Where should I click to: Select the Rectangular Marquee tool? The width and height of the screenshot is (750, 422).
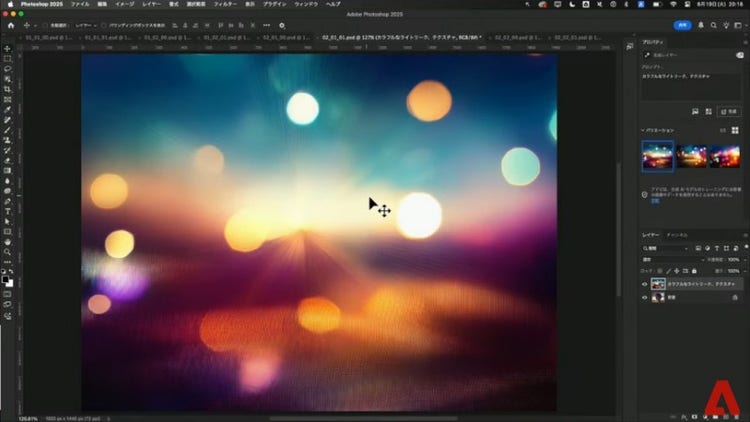pyautogui.click(x=7, y=58)
